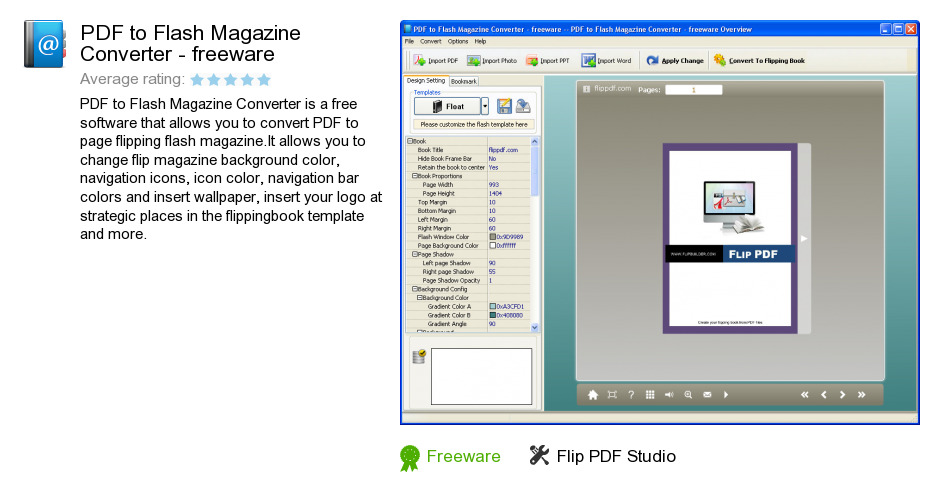Click the empty description text box
The width and height of the screenshot is (940, 502).
(481, 377)
